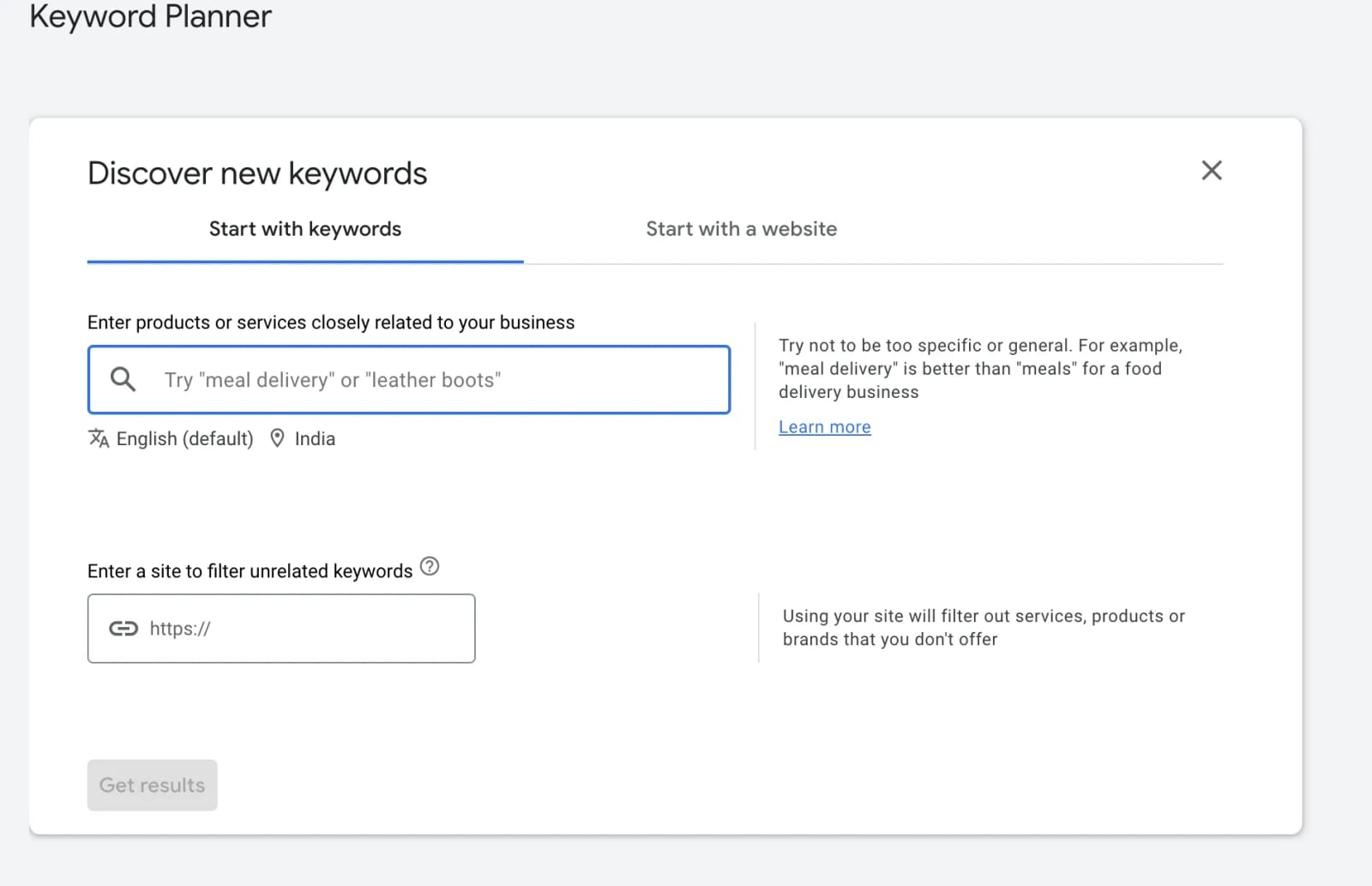
Task: Click the location pin icon beside India
Action: pyautogui.click(x=277, y=438)
